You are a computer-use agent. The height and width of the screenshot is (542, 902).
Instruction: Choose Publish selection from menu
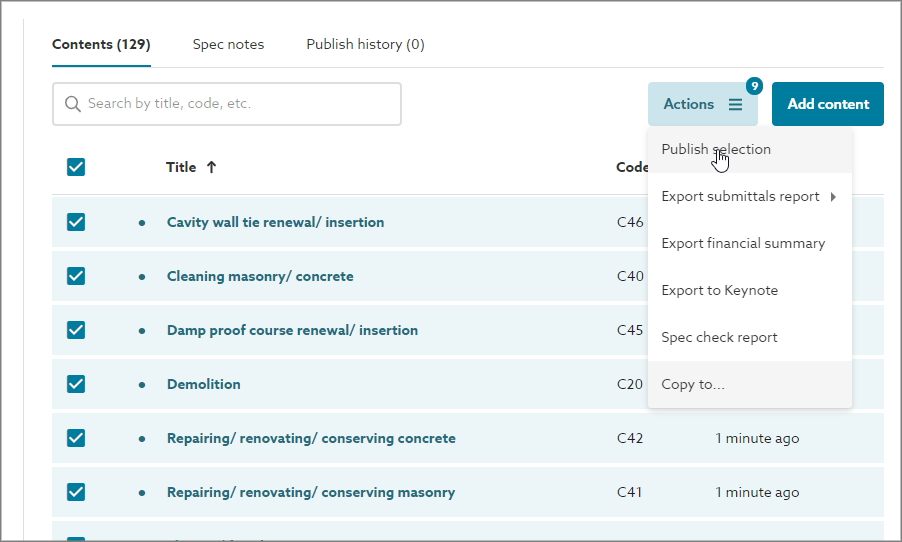coord(716,149)
